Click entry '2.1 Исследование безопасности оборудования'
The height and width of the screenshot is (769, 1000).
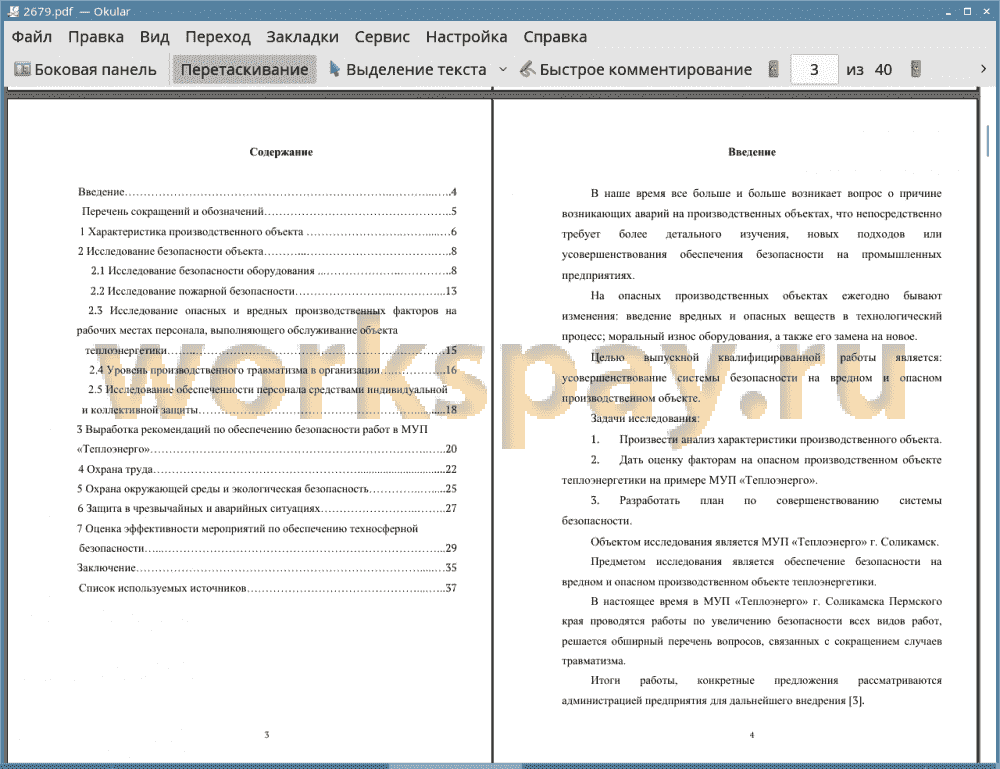click(274, 271)
